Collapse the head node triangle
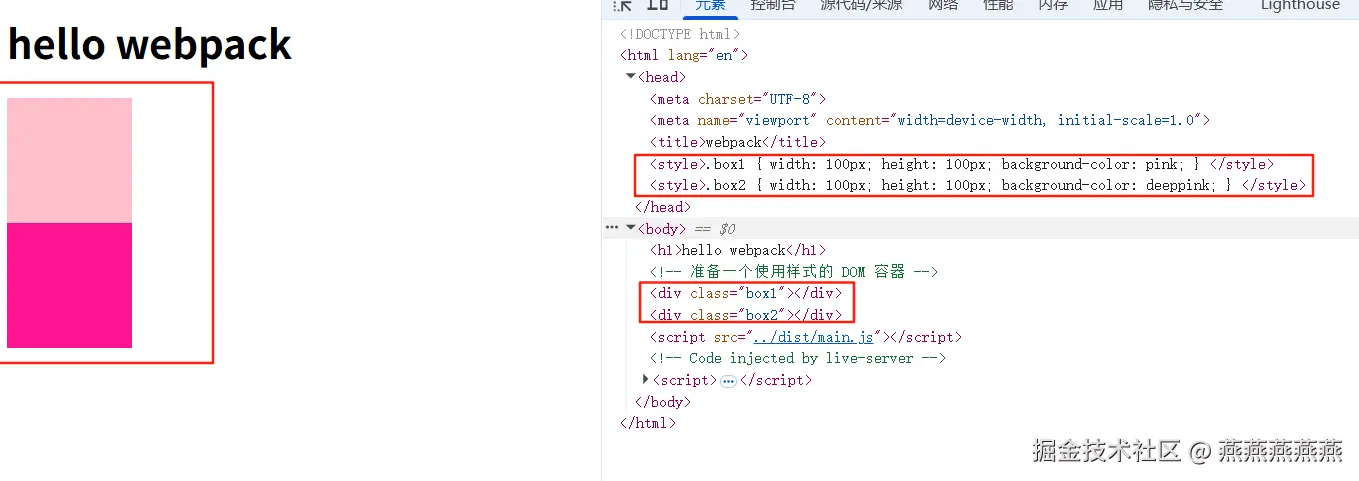 coord(630,76)
